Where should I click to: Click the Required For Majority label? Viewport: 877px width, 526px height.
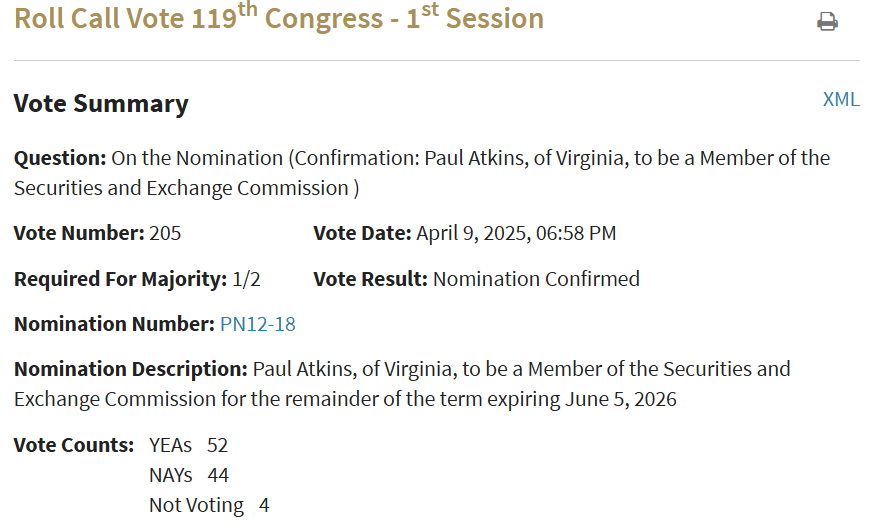pos(120,279)
